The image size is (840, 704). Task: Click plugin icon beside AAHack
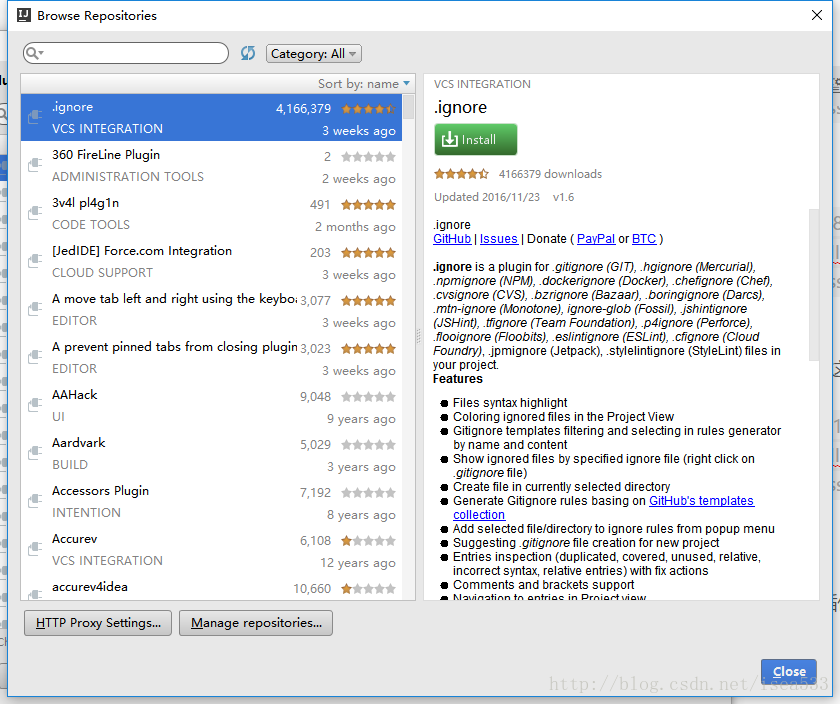(35, 404)
